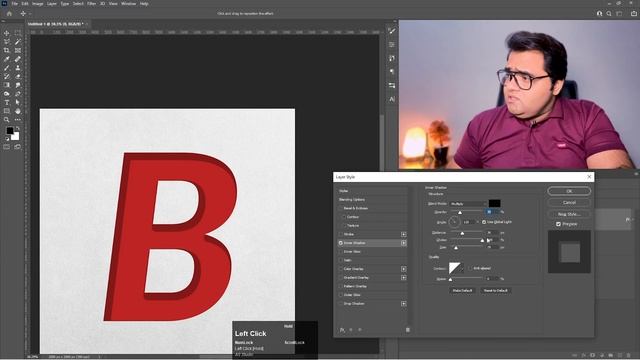Toggle the Use Global Light checkbox

pyautogui.click(x=484, y=222)
